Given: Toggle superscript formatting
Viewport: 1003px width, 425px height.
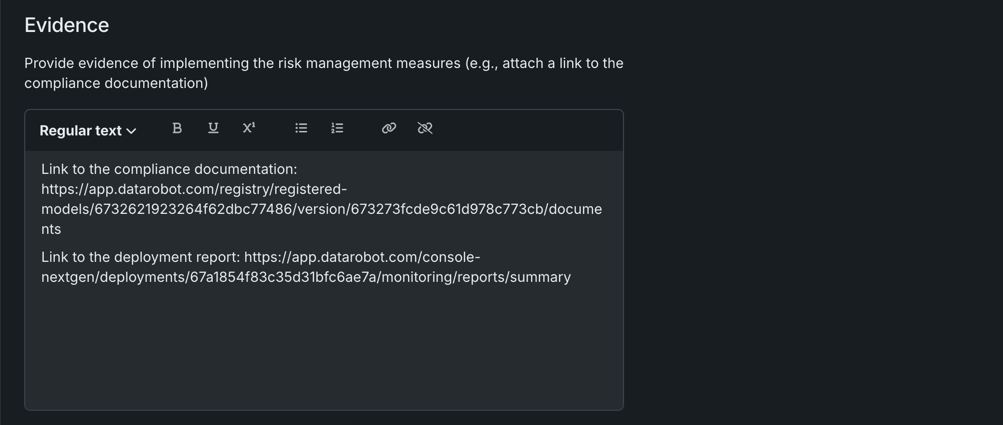Looking at the screenshot, I should pos(249,128).
